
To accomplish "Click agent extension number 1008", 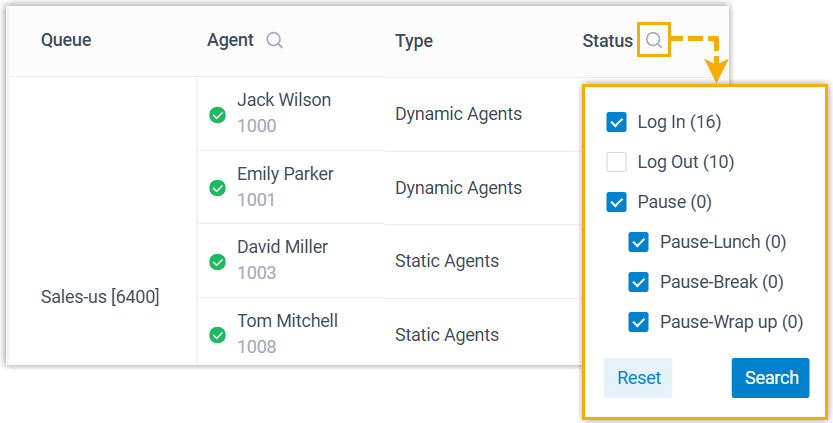I will click(257, 347).
